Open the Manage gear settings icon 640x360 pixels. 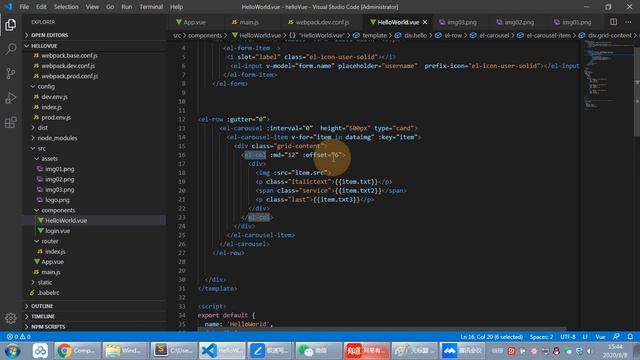(x=11, y=318)
